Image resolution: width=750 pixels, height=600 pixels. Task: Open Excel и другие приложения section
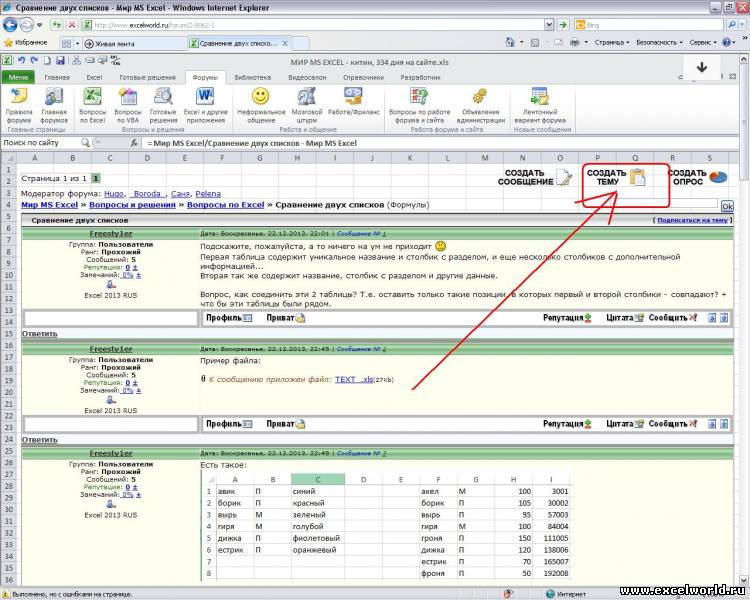tap(205, 106)
